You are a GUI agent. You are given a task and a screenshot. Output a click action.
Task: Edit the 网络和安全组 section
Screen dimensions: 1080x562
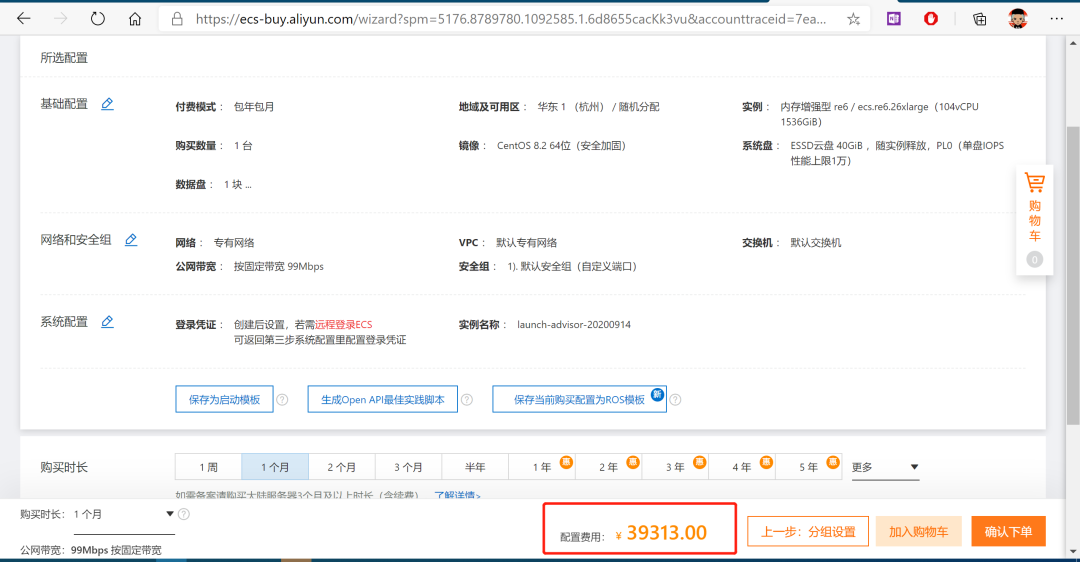[x=131, y=240]
